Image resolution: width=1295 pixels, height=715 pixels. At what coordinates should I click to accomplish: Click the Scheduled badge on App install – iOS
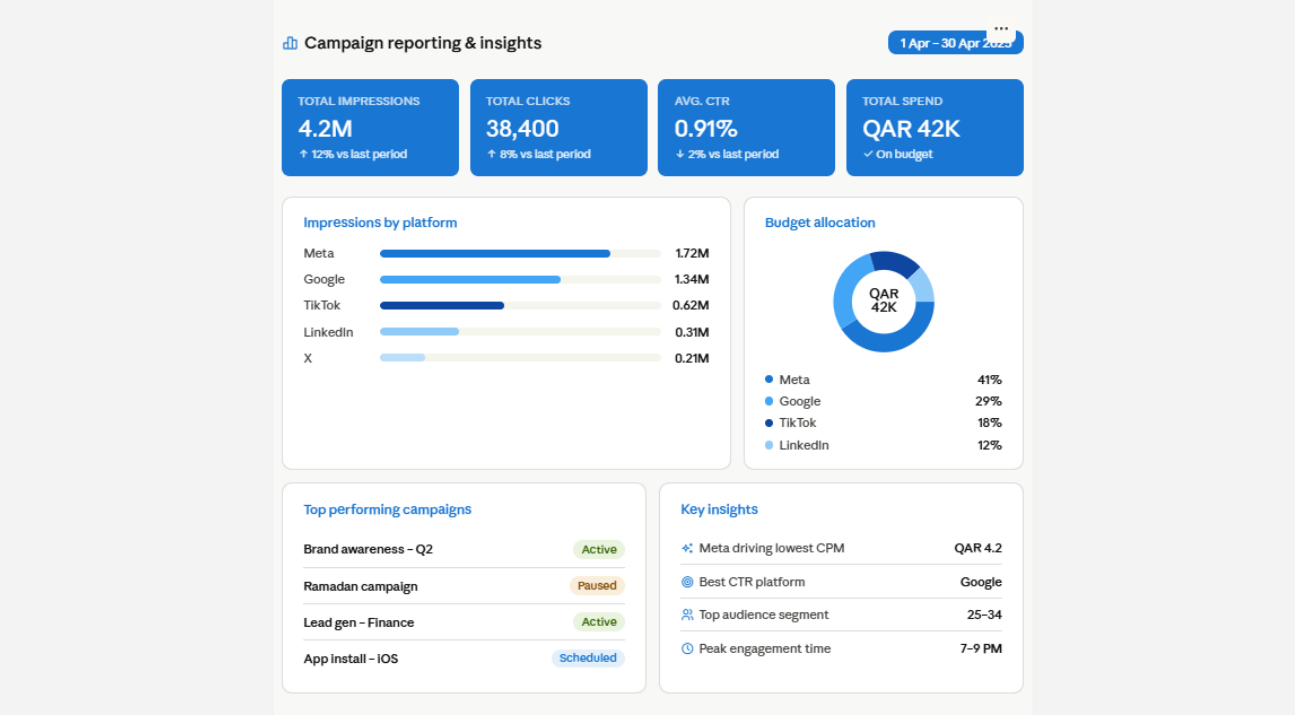[x=588, y=658]
